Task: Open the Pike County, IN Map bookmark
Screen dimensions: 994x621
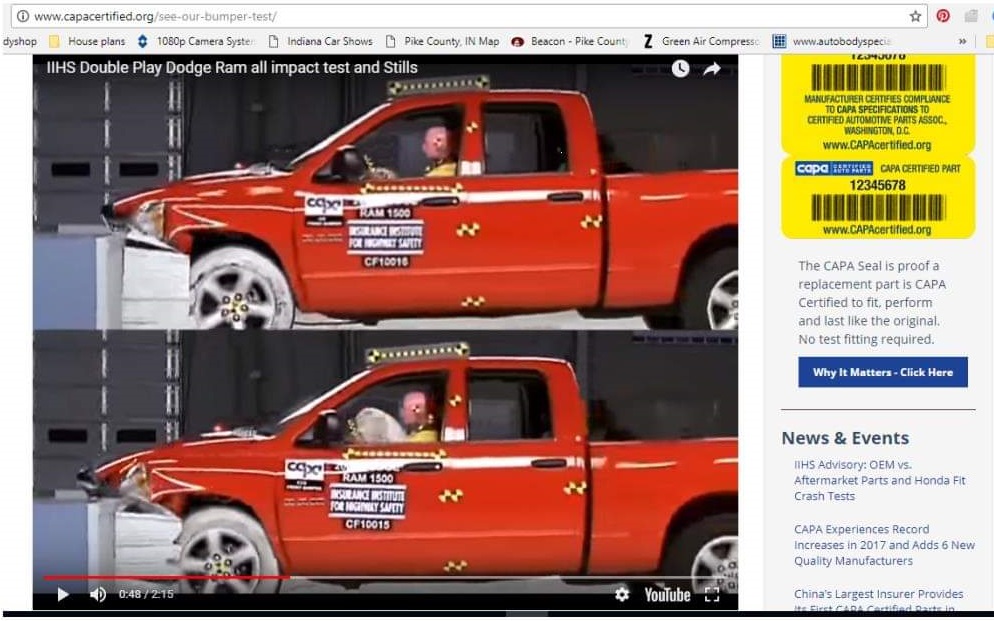Action: click(442, 41)
